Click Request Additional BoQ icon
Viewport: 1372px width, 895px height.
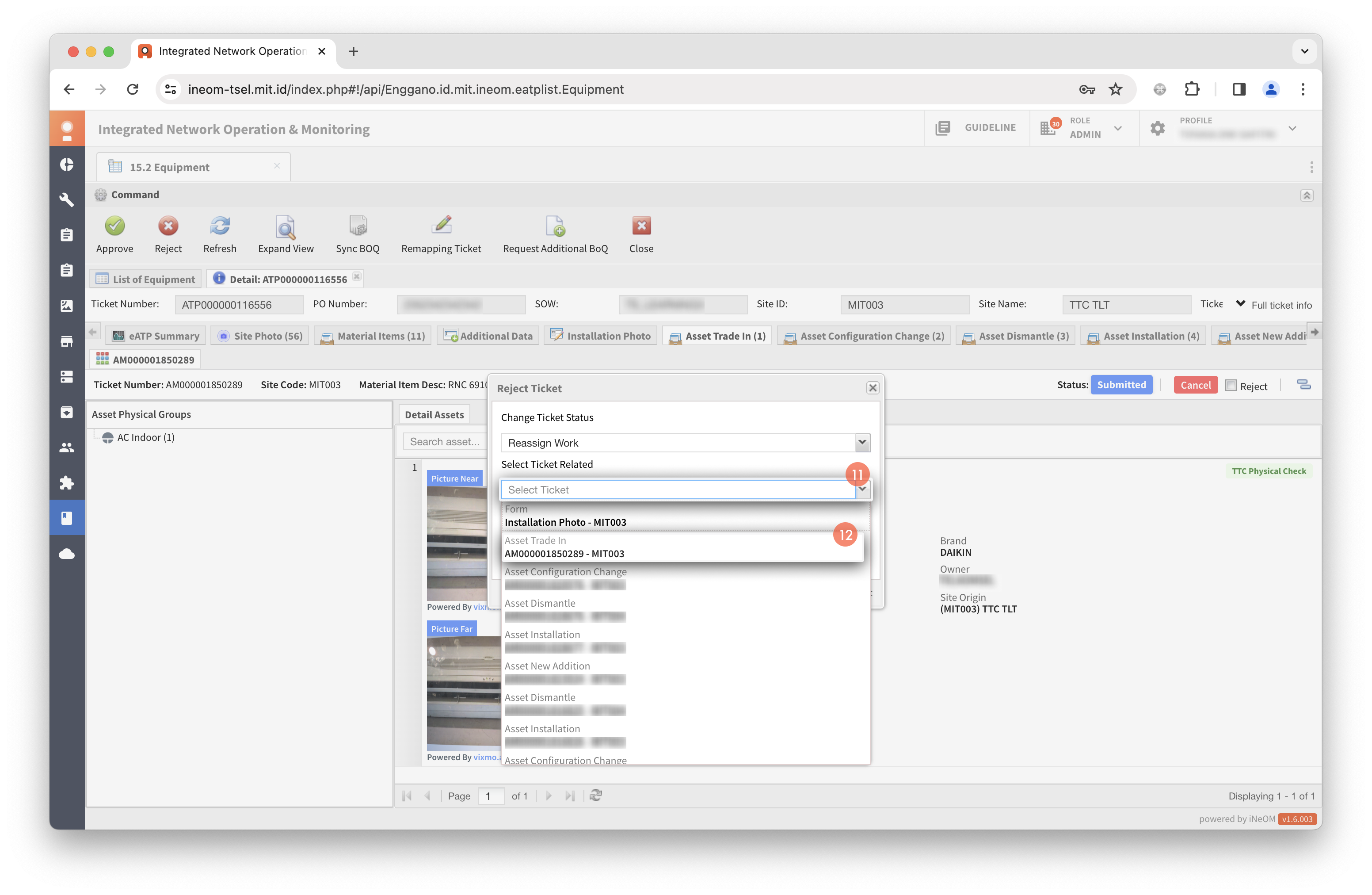(555, 226)
